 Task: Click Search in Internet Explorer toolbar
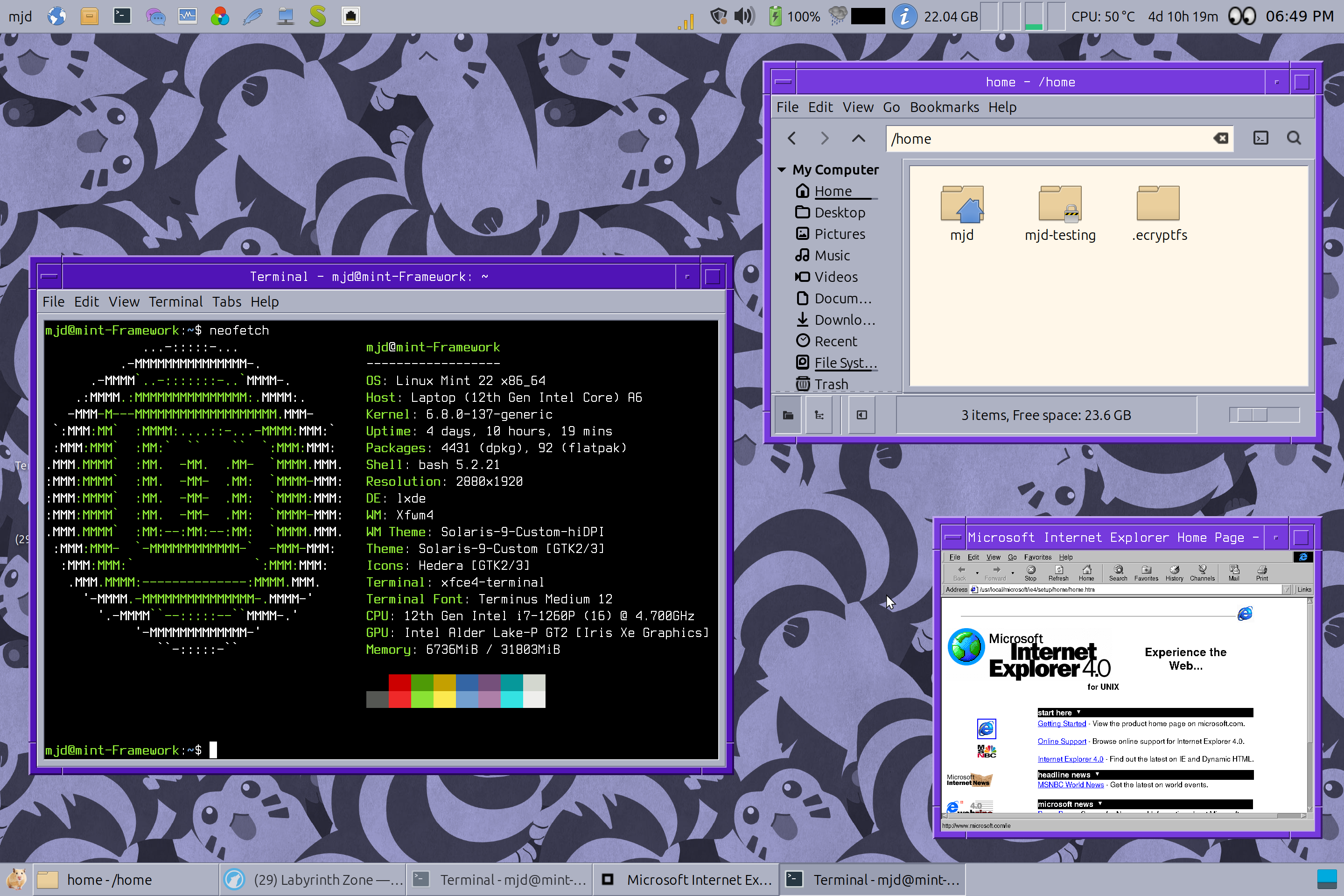1118,573
